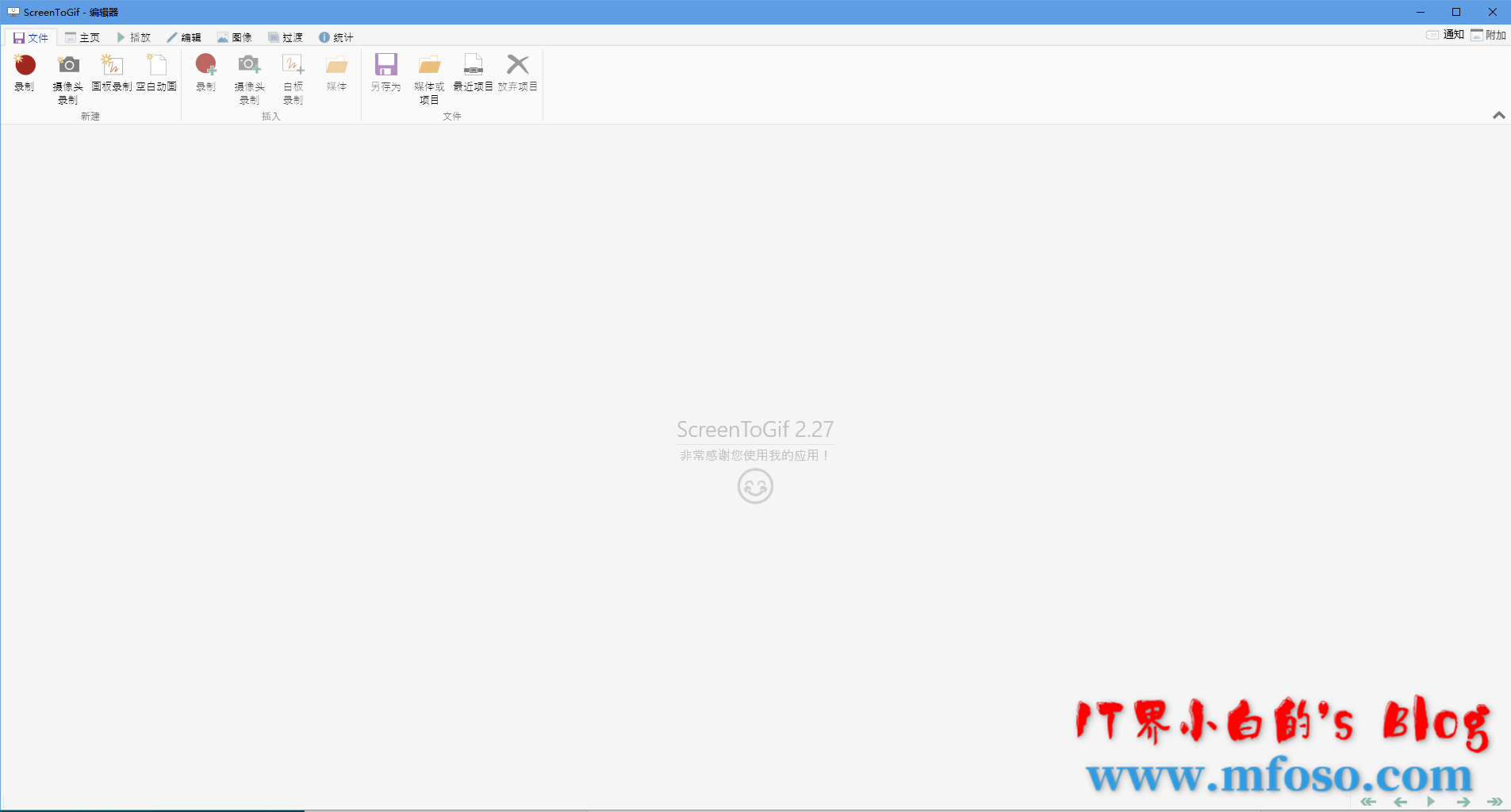Start a new screen recording

(25, 73)
